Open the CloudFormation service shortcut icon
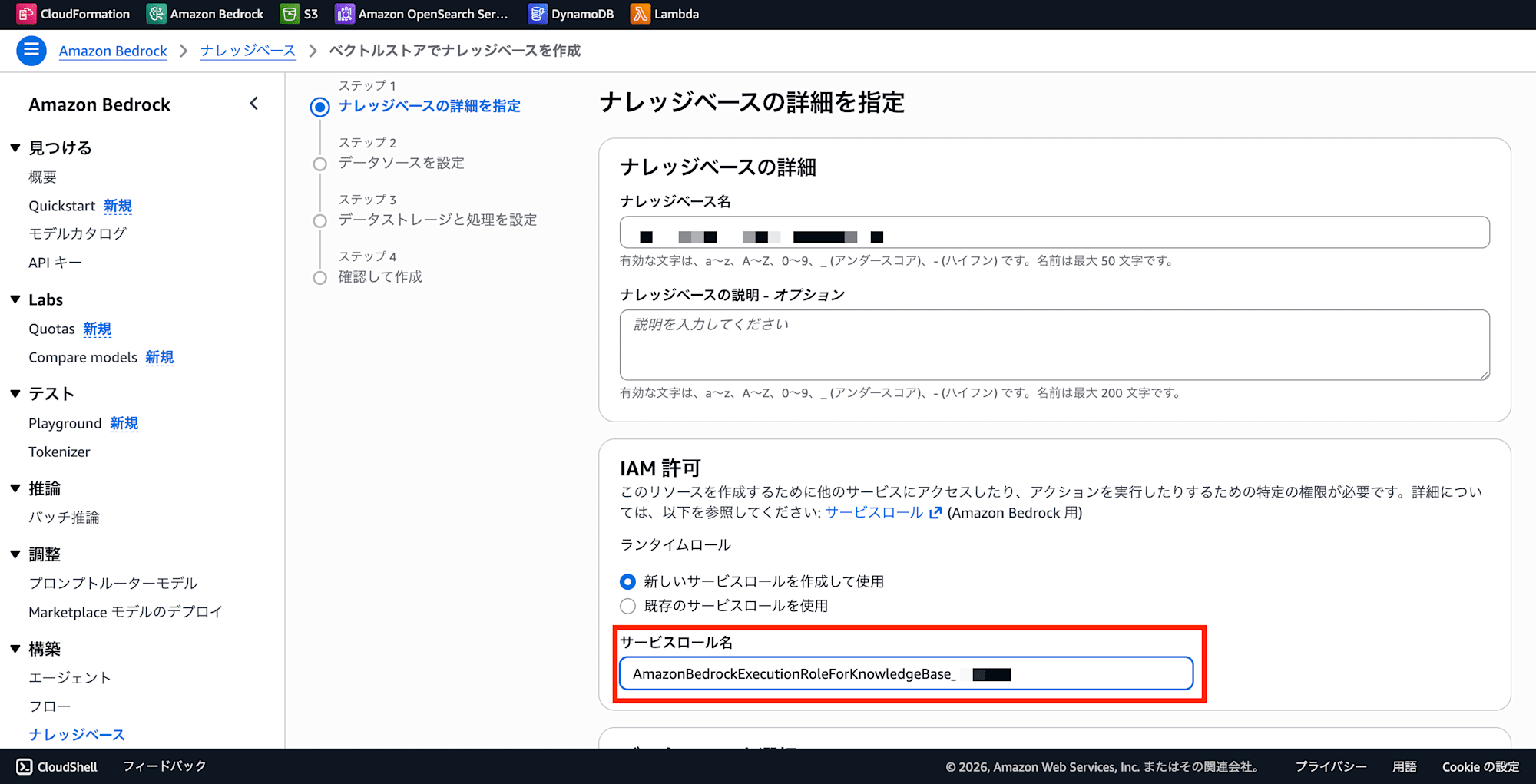The width and height of the screenshot is (1536, 784). [26, 14]
